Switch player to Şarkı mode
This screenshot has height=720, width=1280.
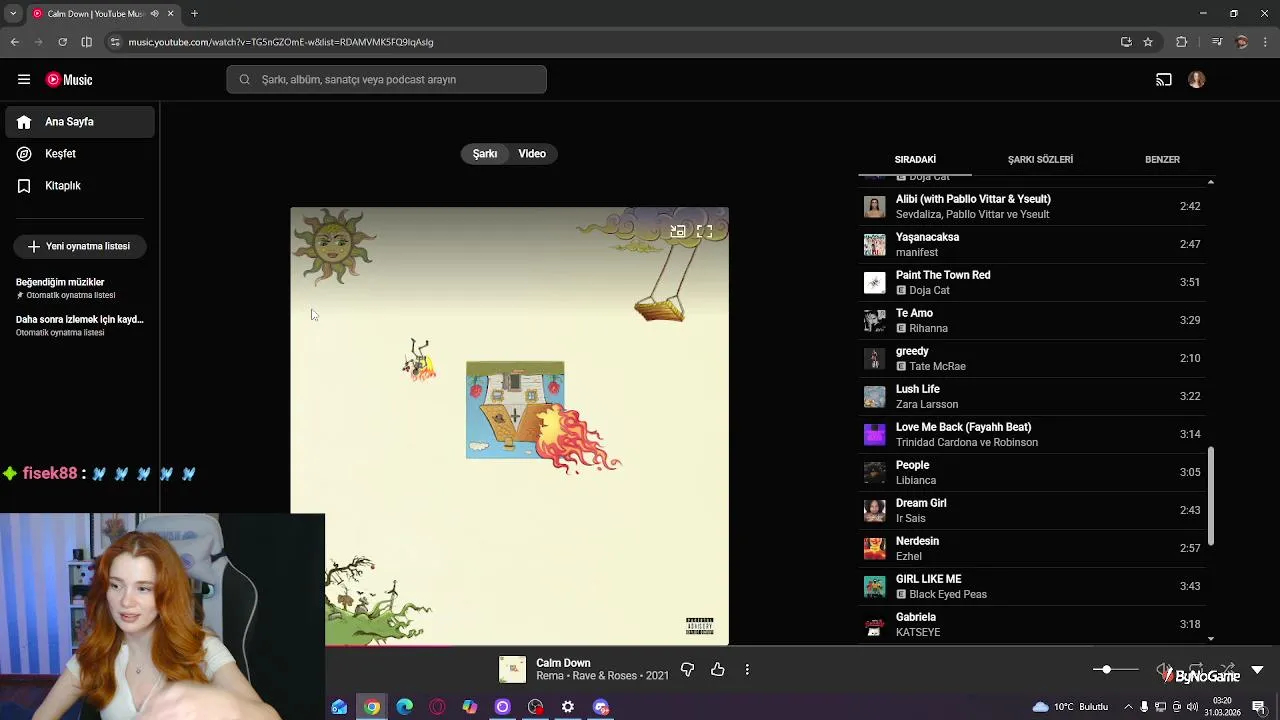485,154
